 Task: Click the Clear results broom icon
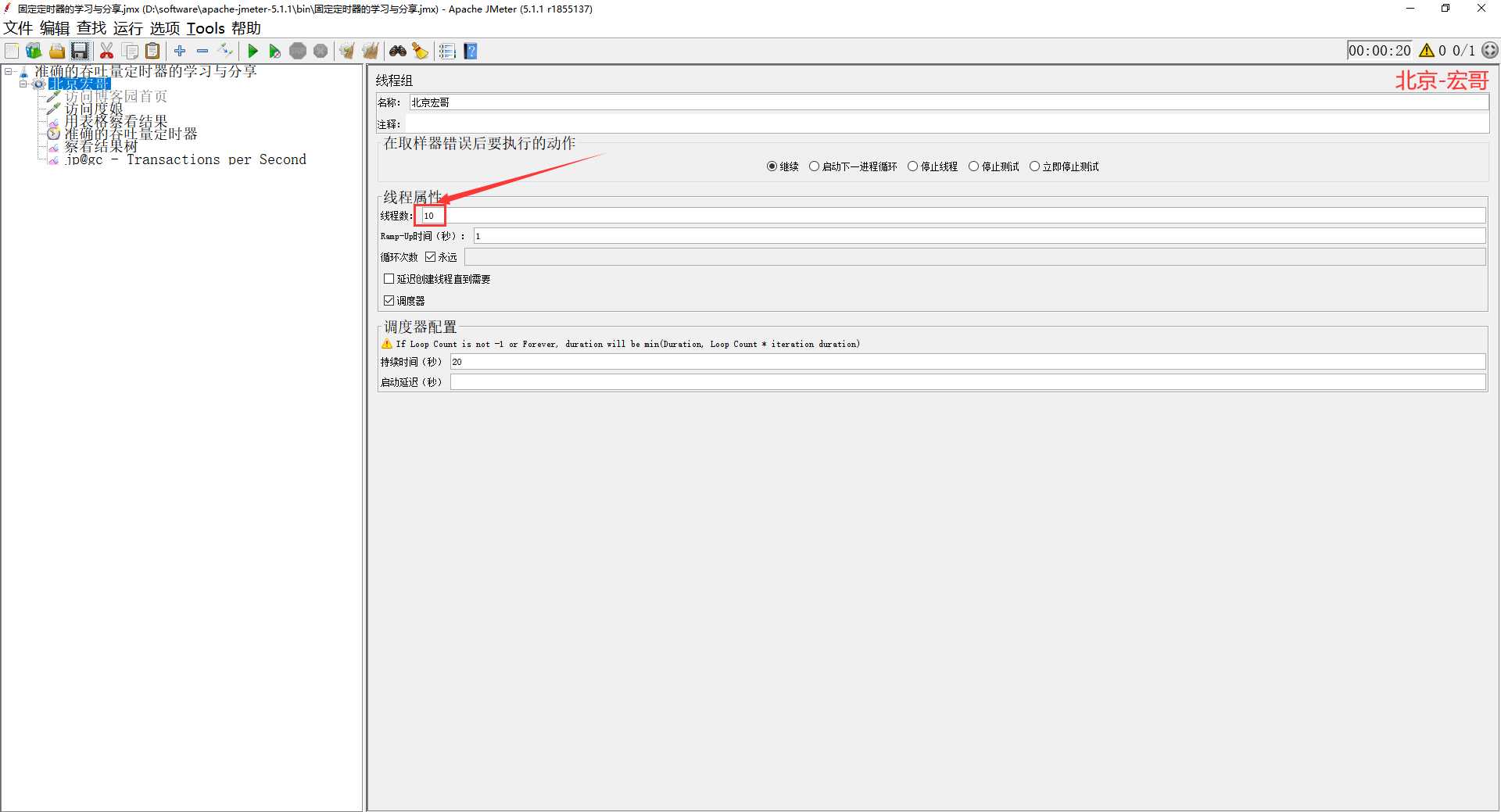(347, 51)
